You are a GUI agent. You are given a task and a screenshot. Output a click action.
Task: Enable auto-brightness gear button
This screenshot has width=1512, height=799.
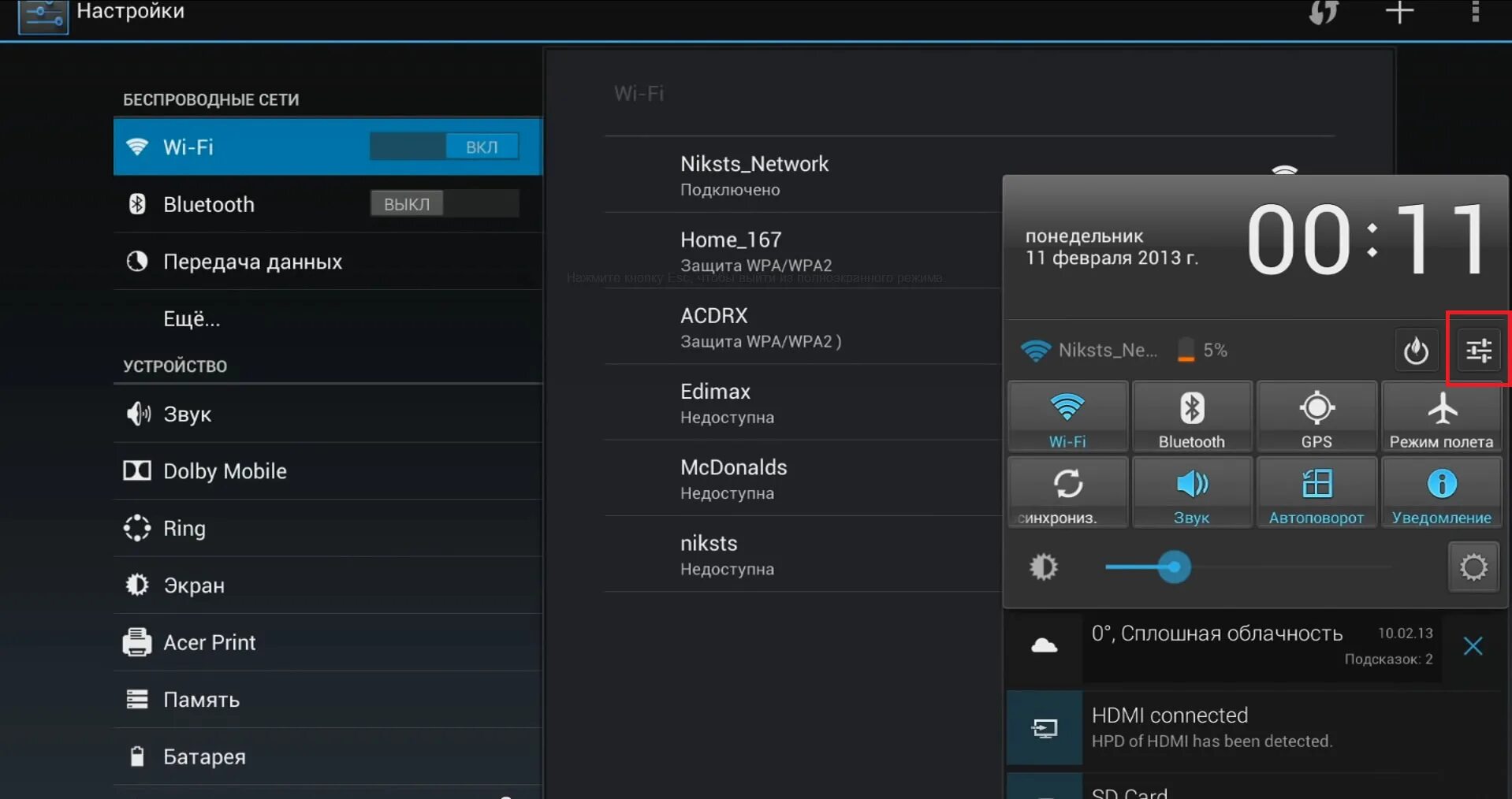1473,567
